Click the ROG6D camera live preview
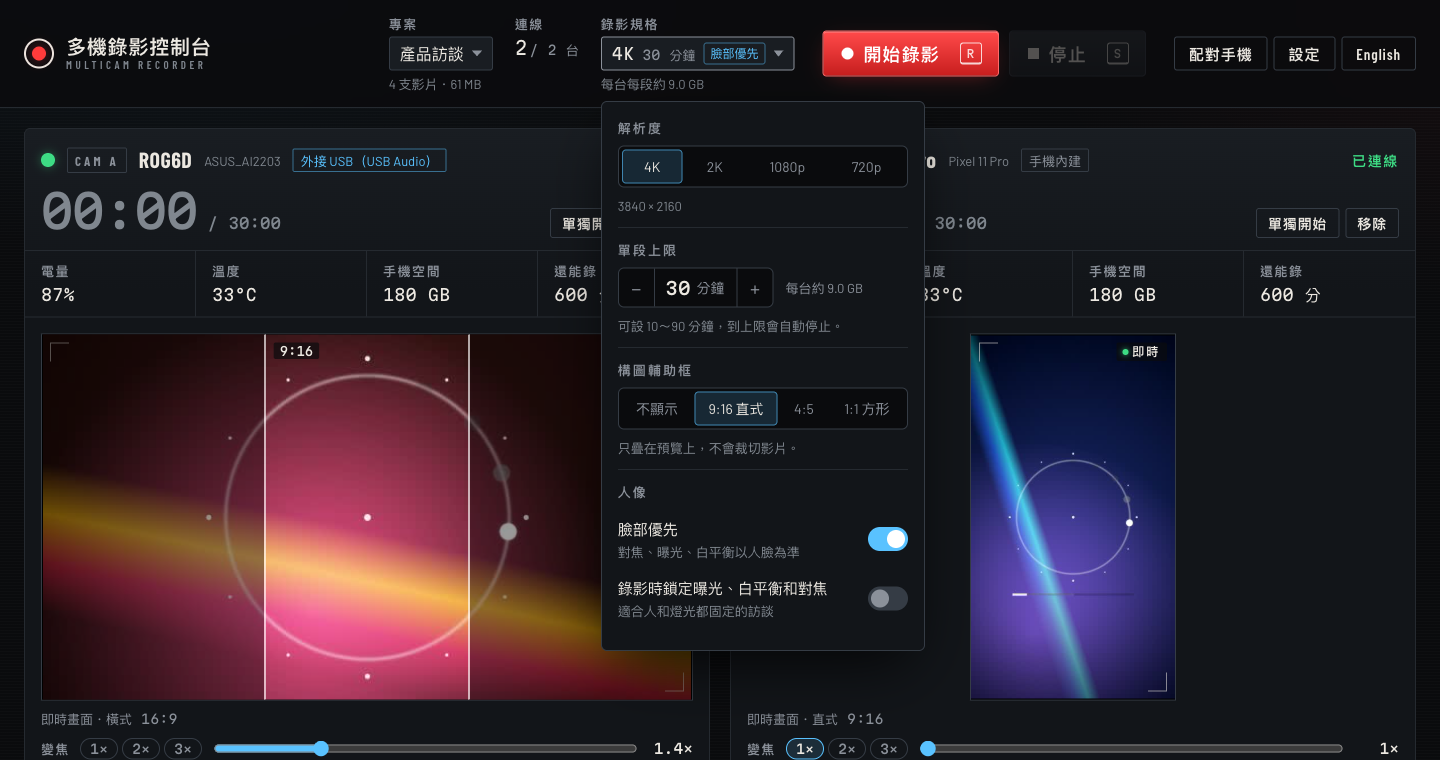 (x=366, y=516)
